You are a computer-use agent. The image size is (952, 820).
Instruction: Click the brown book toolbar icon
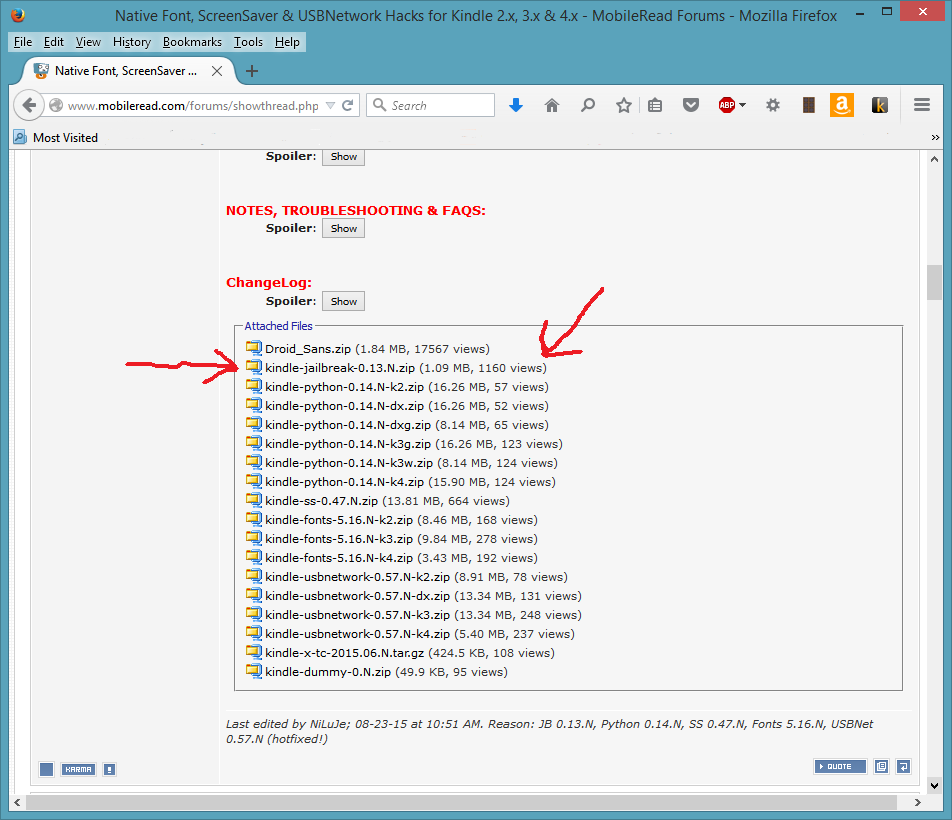click(x=808, y=106)
